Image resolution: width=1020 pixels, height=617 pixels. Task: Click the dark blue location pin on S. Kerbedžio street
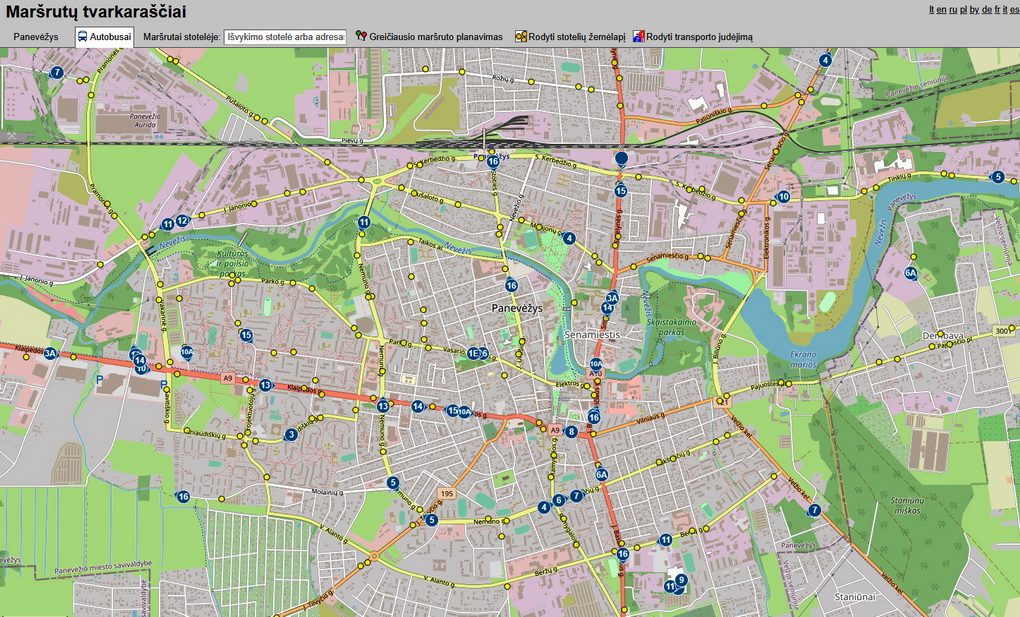[621, 158]
